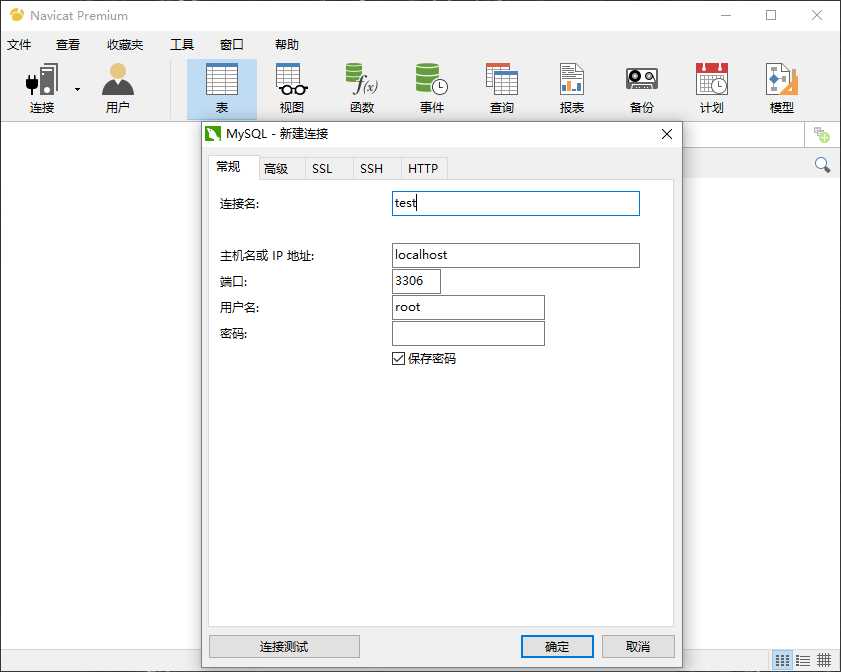This screenshot has height=672, width=841.
Task: Open the 查看 menu
Action: click(68, 45)
